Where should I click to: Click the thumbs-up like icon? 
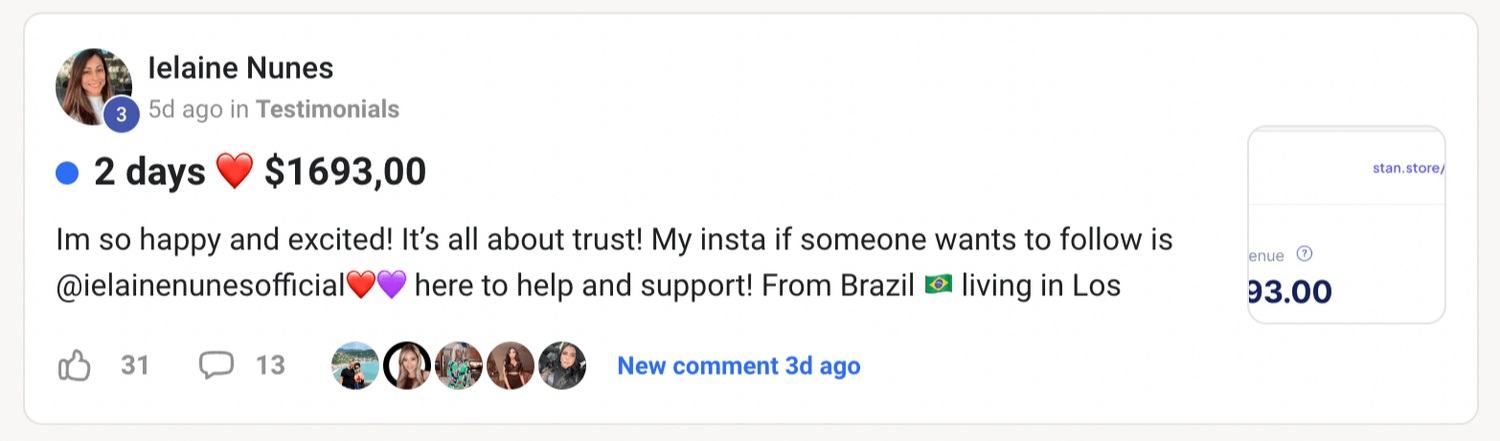[x=75, y=366]
